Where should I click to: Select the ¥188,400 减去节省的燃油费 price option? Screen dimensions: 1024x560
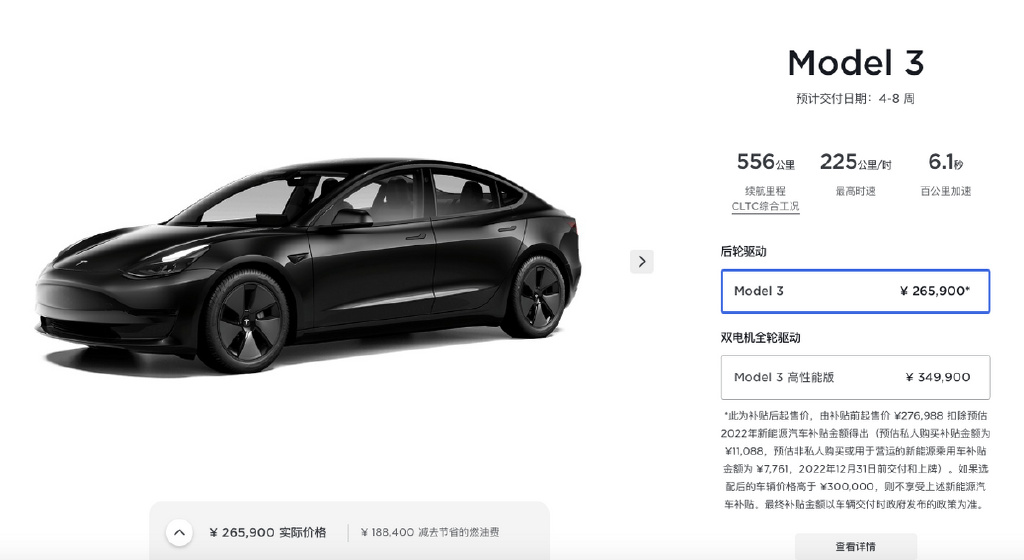[430, 533]
